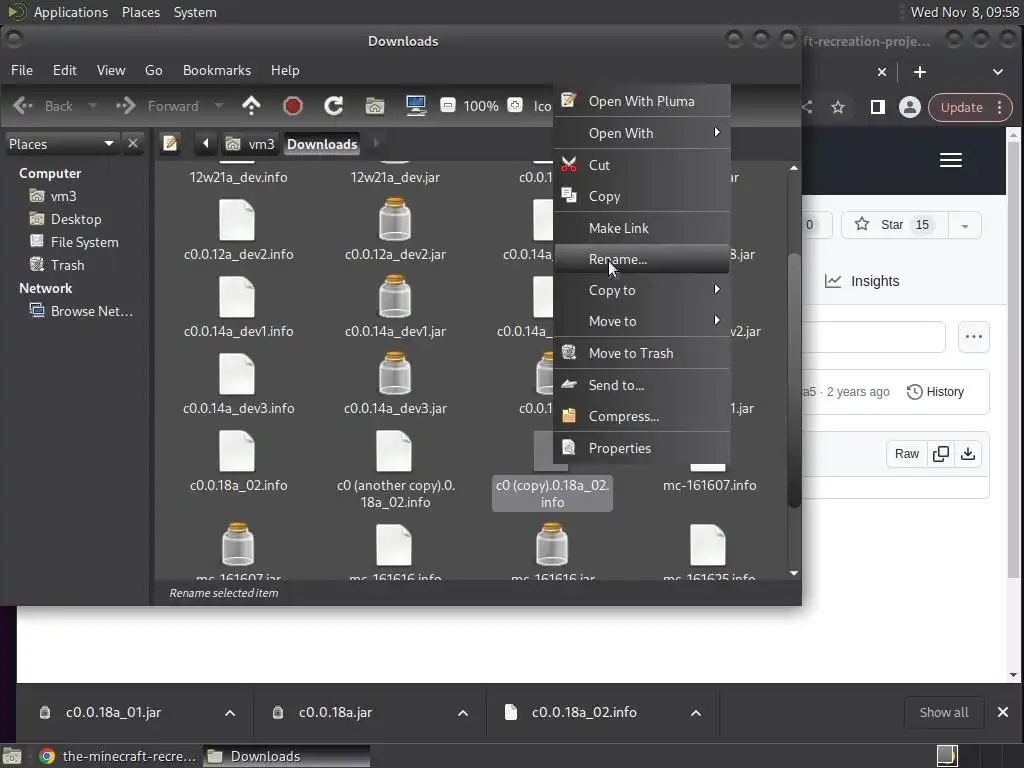The image size is (1024, 768).
Task: Zoom in with plus icon
Action: [515, 105]
